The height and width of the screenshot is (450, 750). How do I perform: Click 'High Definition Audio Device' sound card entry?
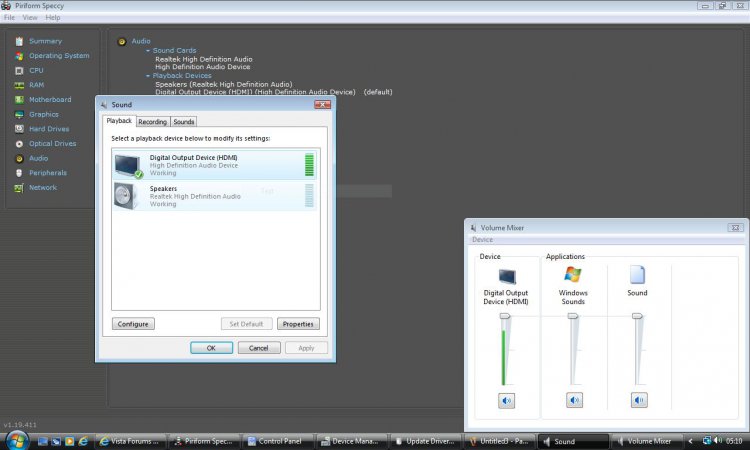click(203, 67)
